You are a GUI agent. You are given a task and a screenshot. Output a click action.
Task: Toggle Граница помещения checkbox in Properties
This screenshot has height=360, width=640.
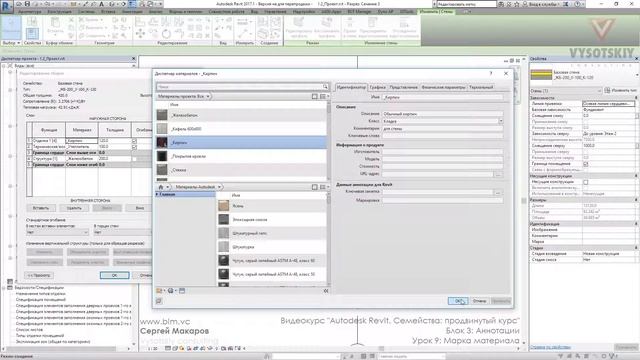click(586, 164)
